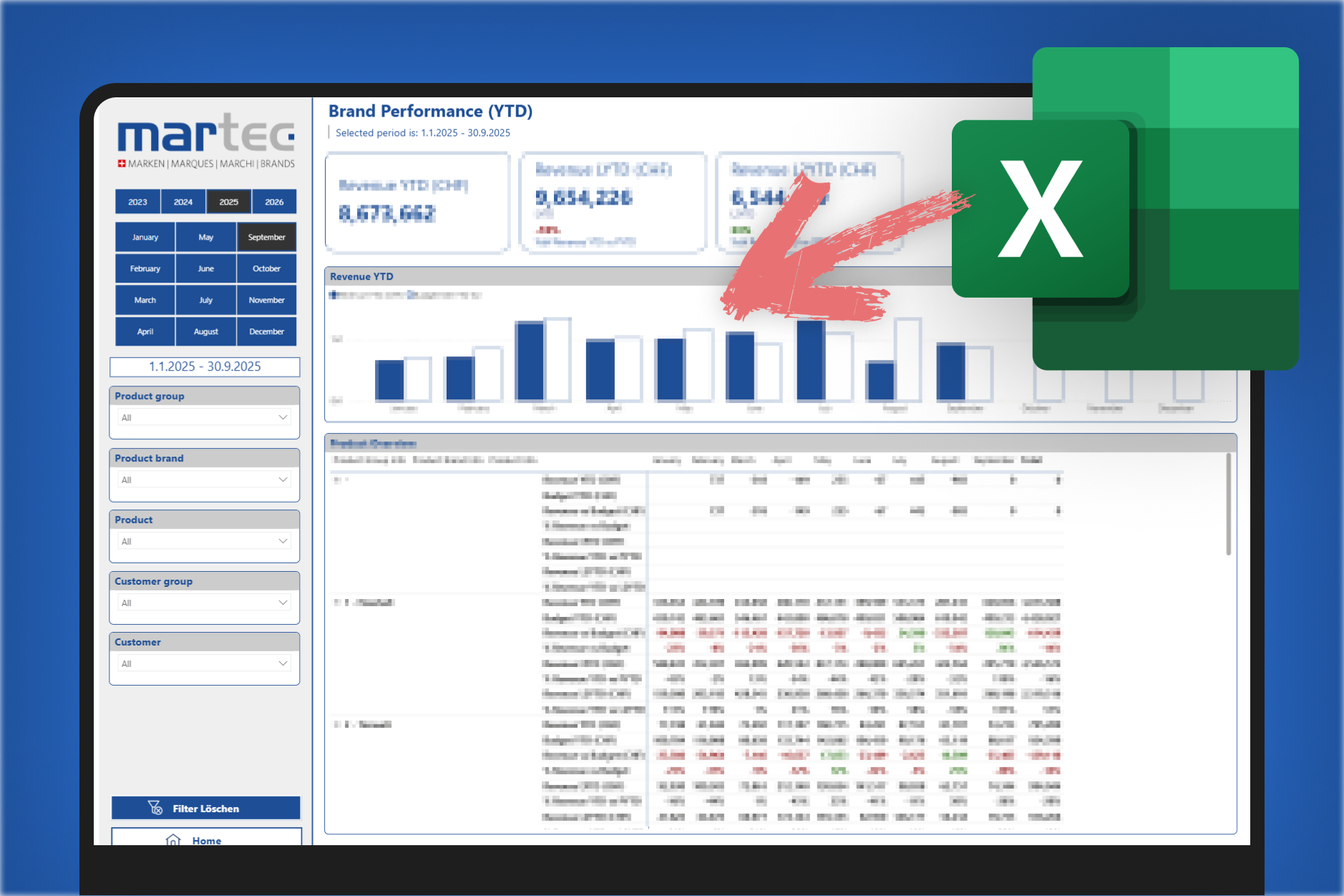
Task: Select February month tile
Action: (x=145, y=268)
